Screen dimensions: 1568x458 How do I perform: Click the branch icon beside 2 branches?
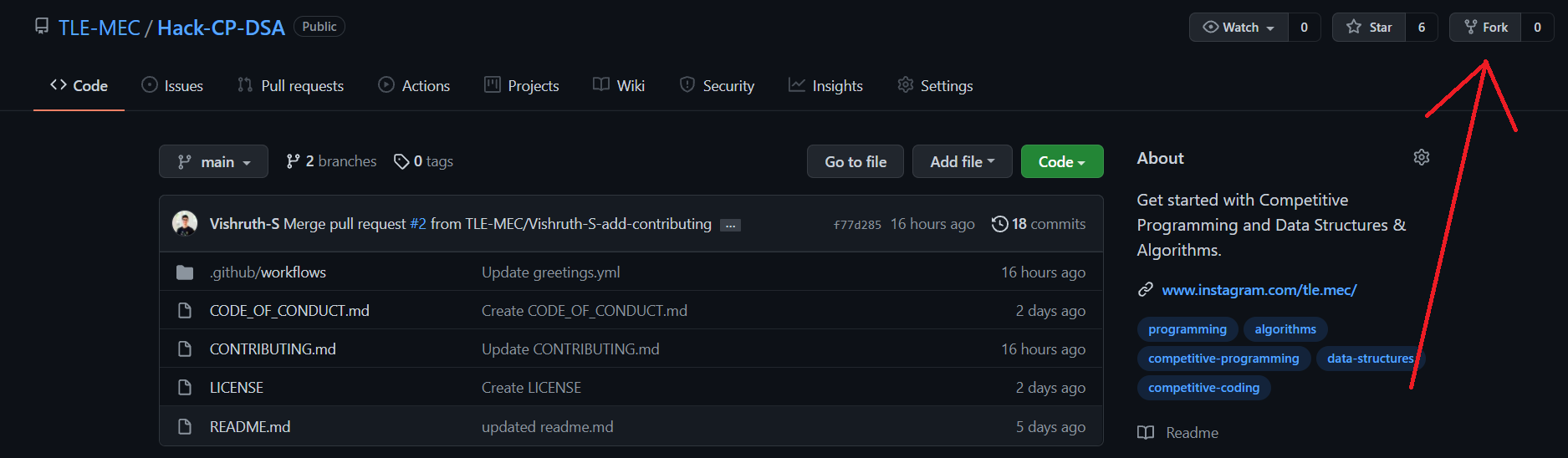coord(293,161)
